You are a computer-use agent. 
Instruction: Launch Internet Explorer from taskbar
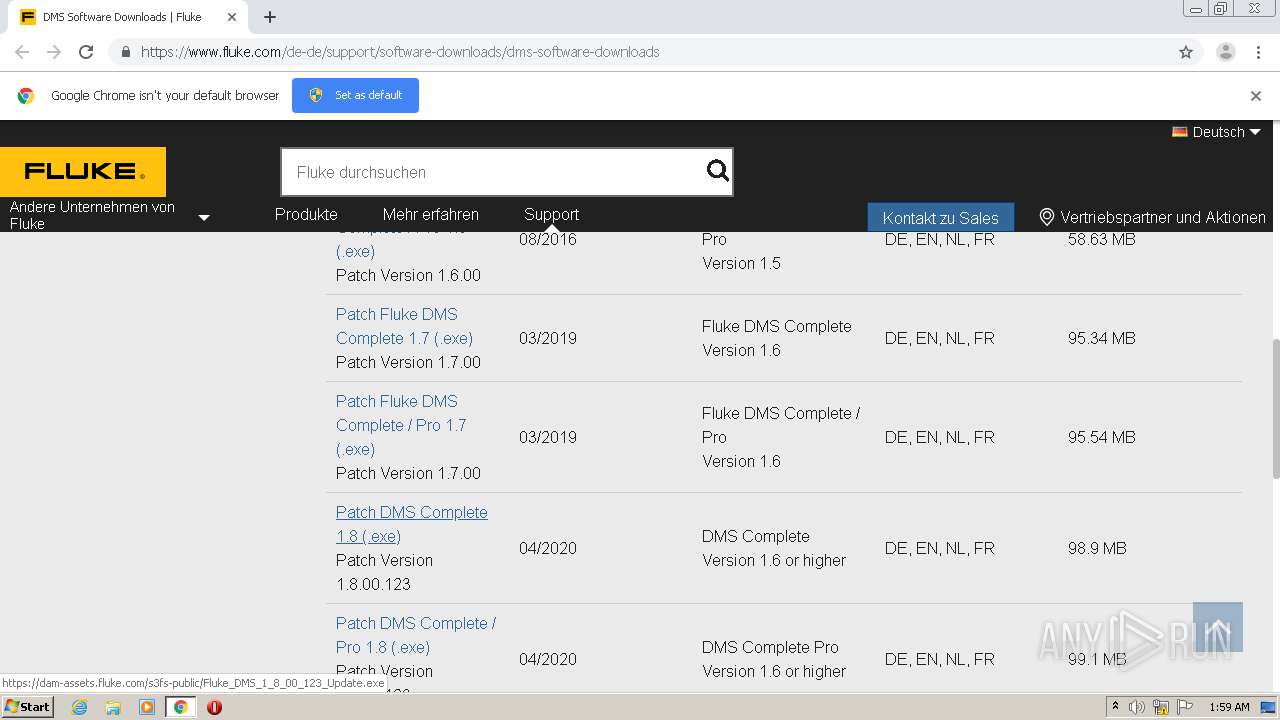click(79, 707)
